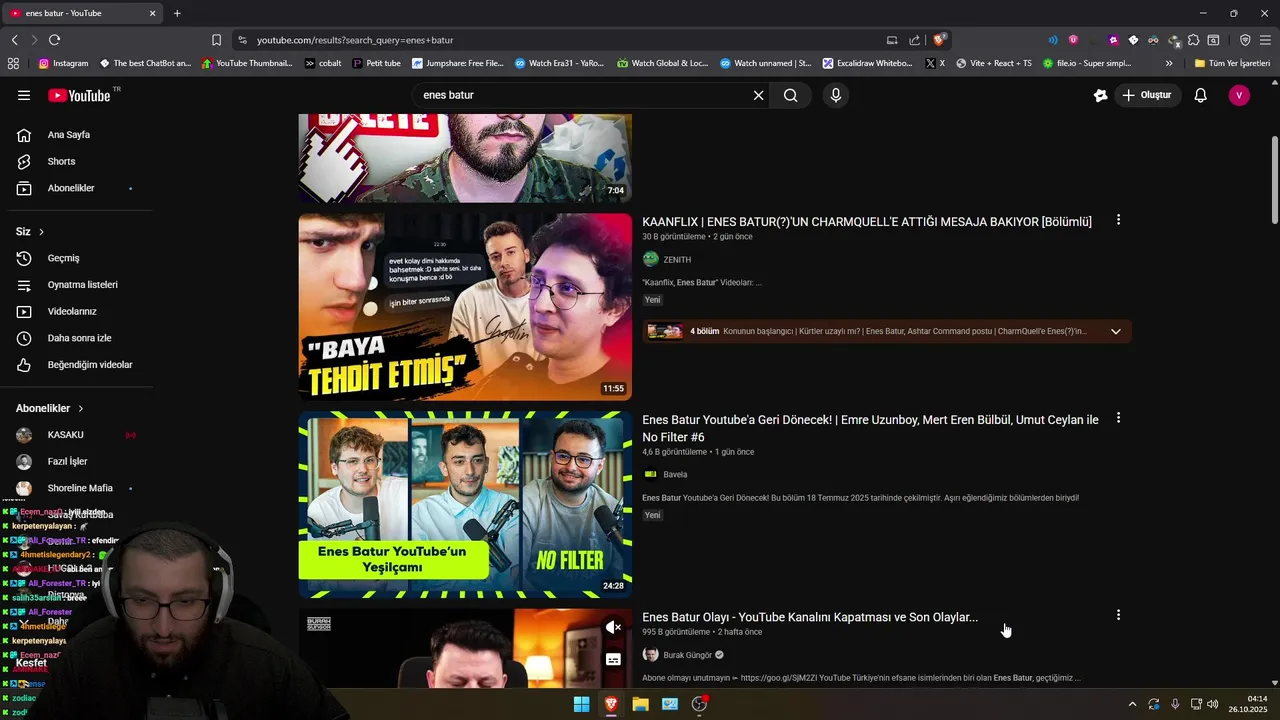
Task: Open options for the KAANFLIX video
Action: click(1118, 220)
